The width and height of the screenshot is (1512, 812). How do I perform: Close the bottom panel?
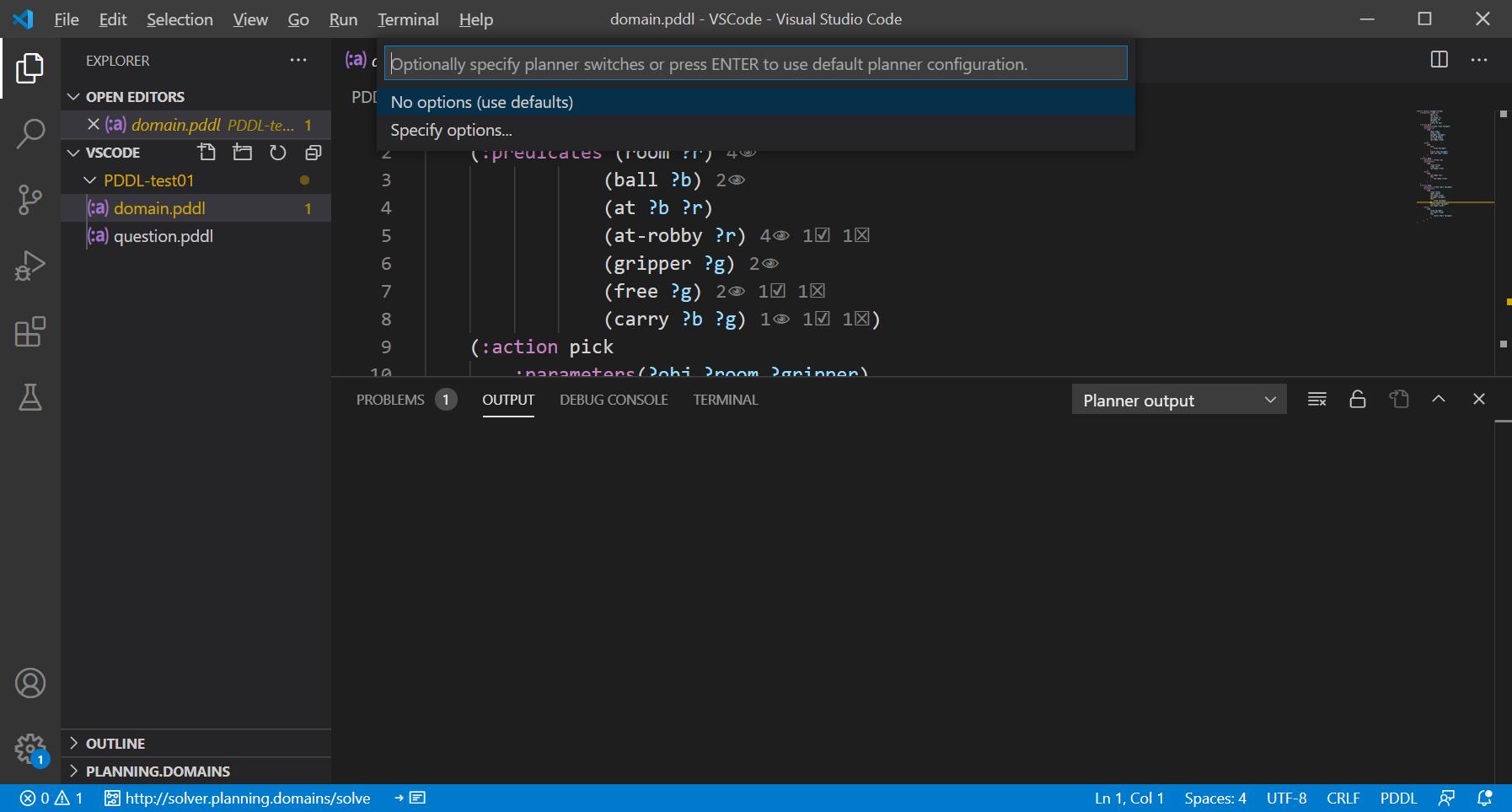[x=1479, y=399]
